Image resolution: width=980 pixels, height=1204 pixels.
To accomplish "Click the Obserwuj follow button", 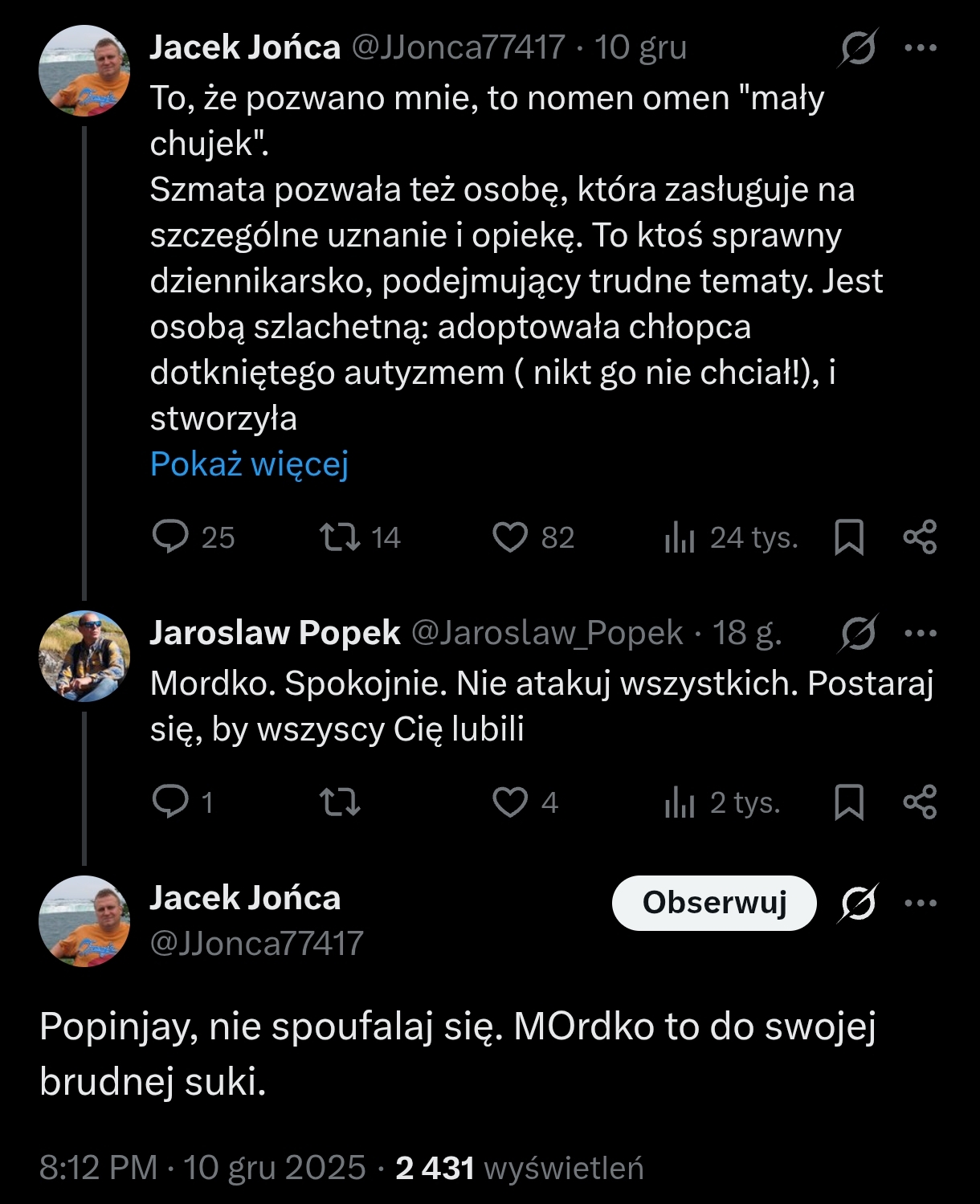I will click(x=714, y=903).
